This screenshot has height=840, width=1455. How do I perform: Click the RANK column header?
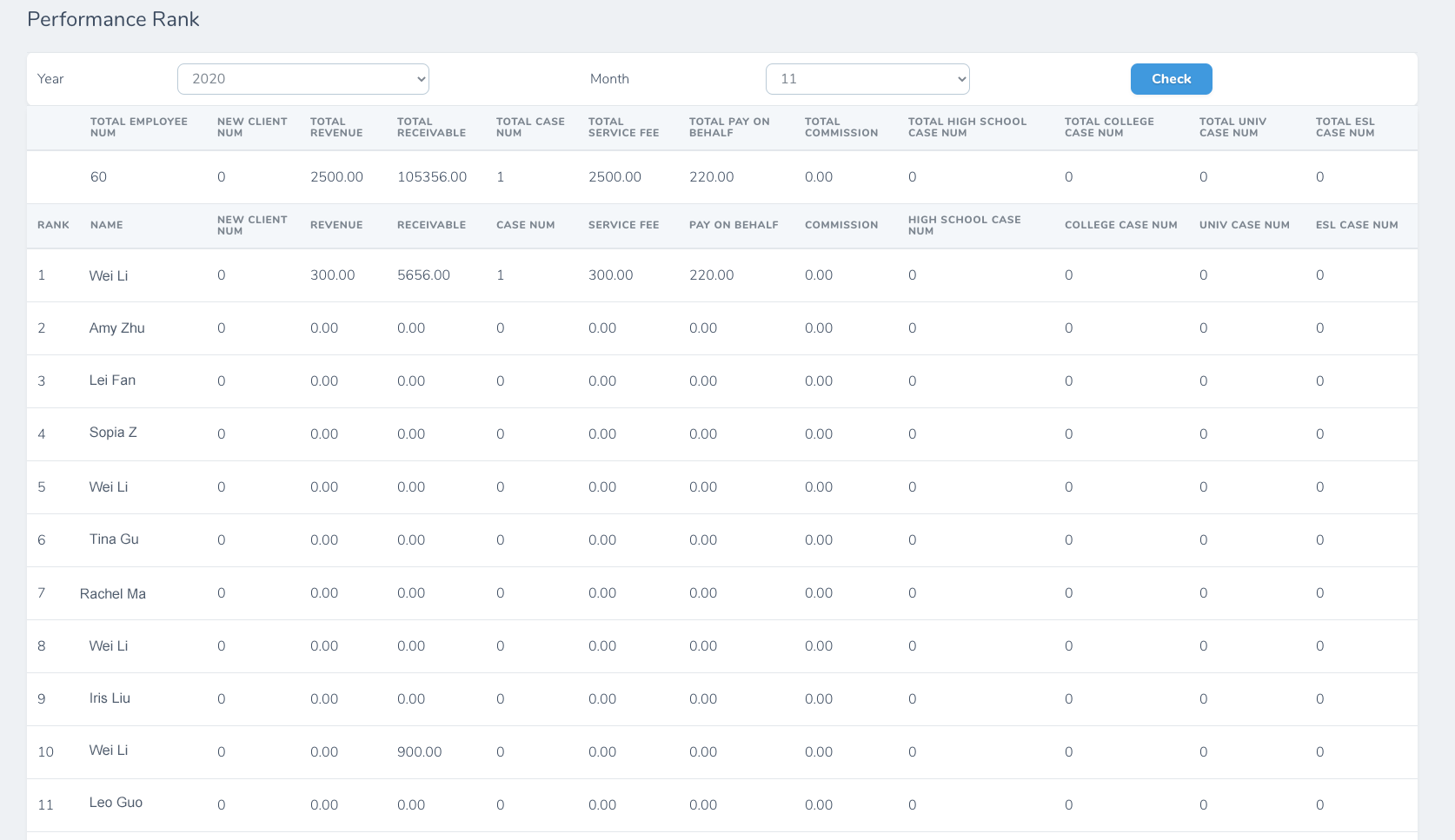(53, 225)
